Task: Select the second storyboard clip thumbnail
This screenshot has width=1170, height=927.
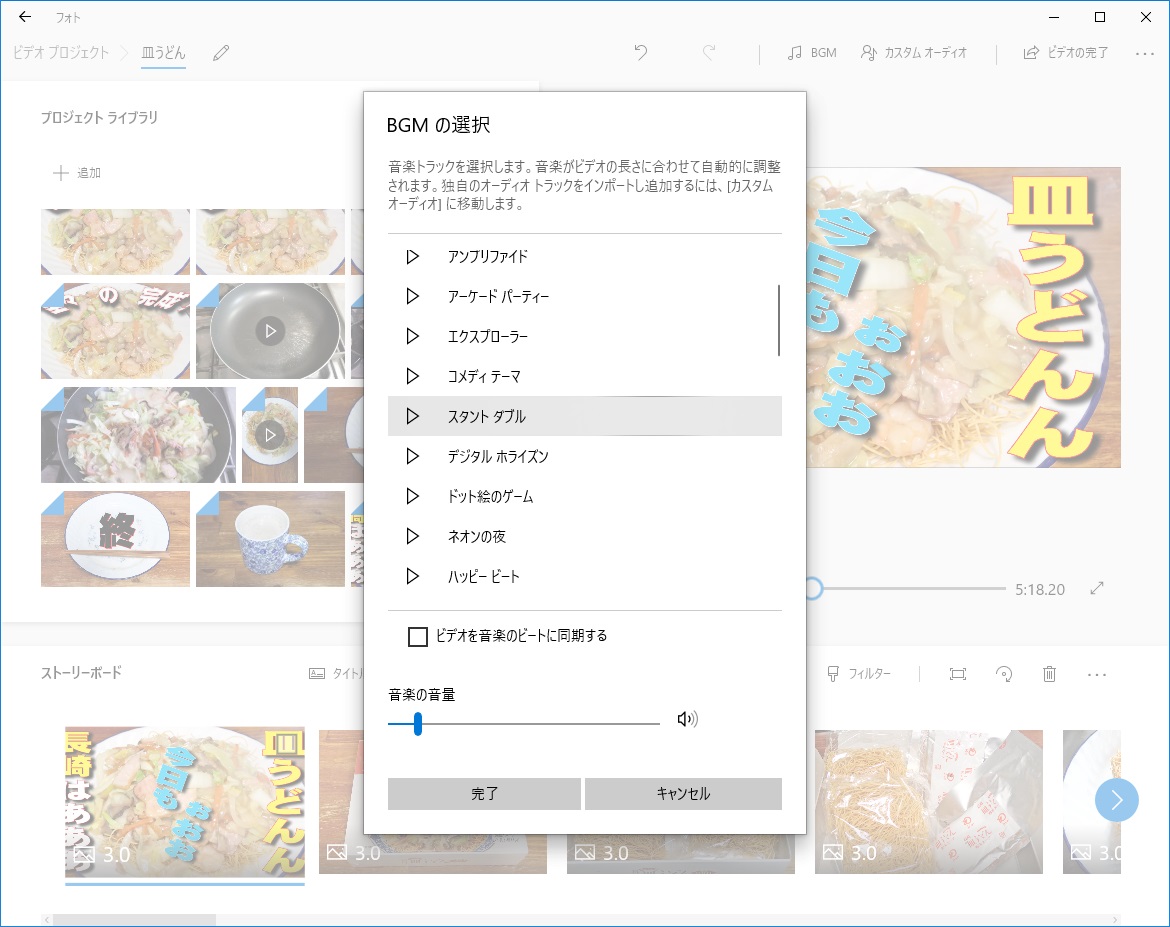Action: [x=433, y=802]
